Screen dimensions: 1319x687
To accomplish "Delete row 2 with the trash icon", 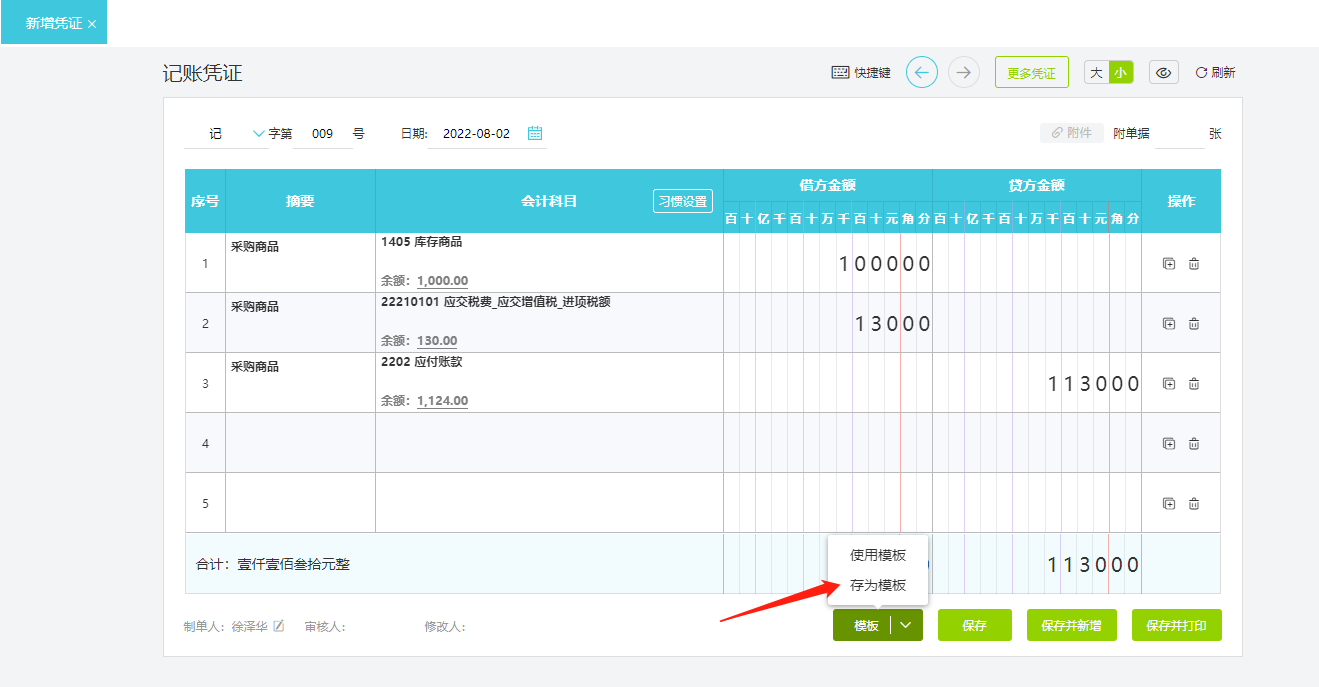I will pos(1193,324).
